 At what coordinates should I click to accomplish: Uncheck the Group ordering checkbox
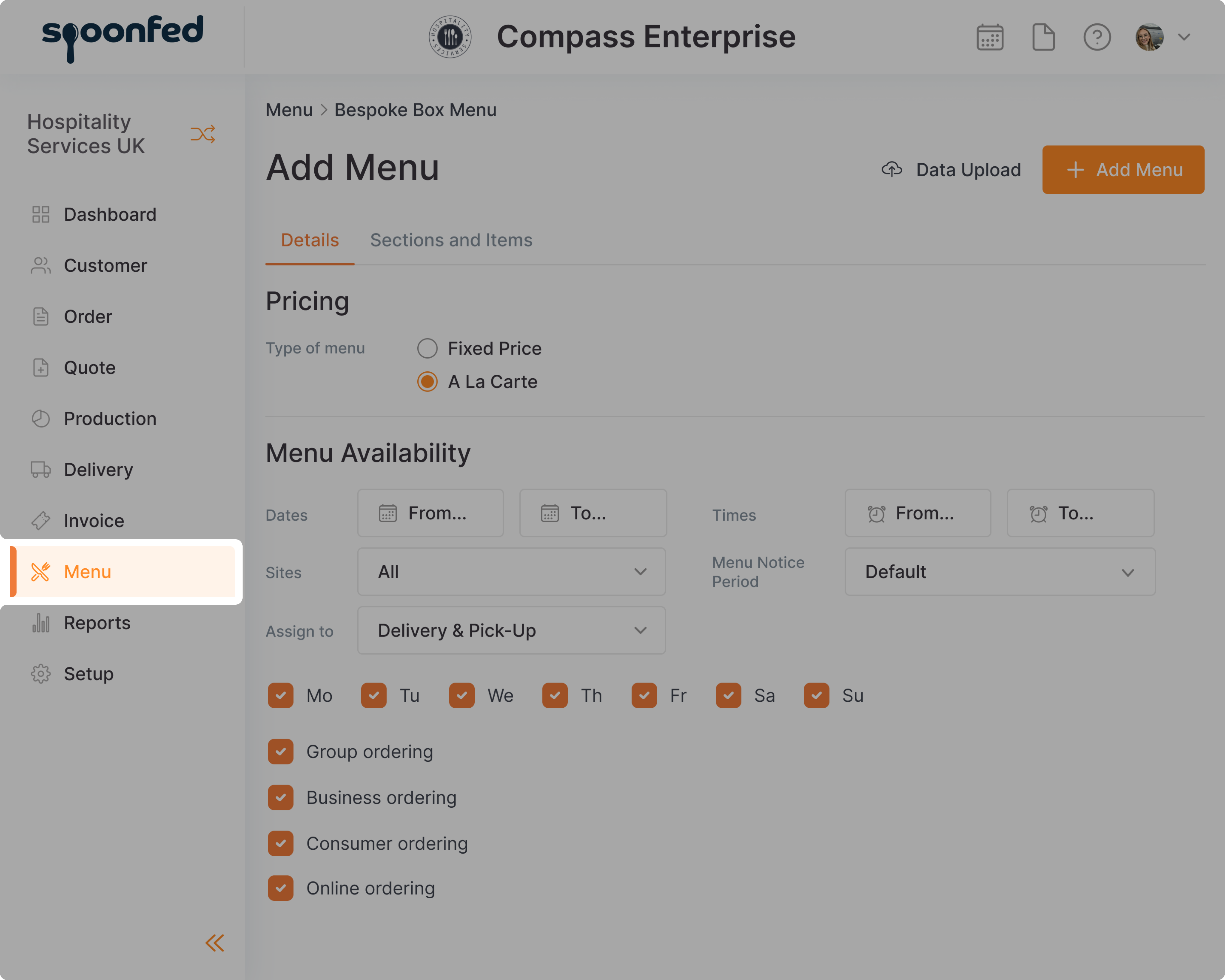click(x=280, y=751)
